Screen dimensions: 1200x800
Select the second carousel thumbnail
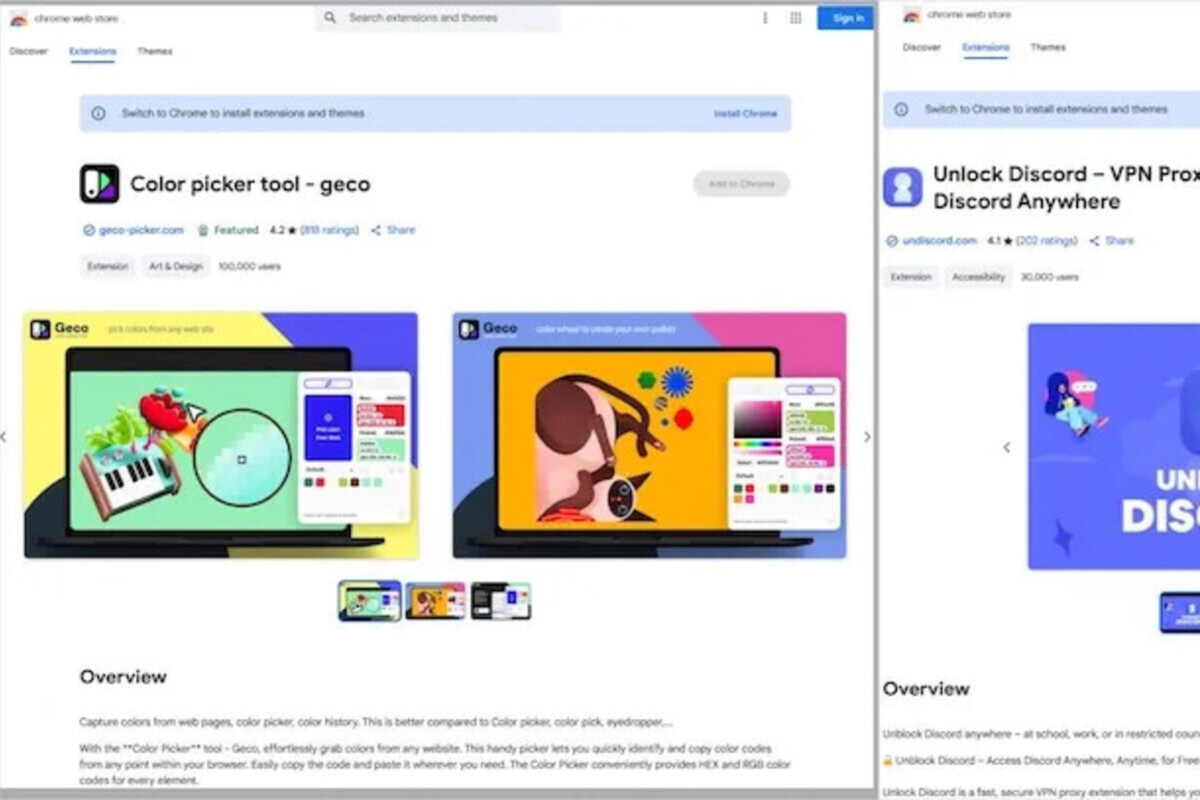click(435, 601)
